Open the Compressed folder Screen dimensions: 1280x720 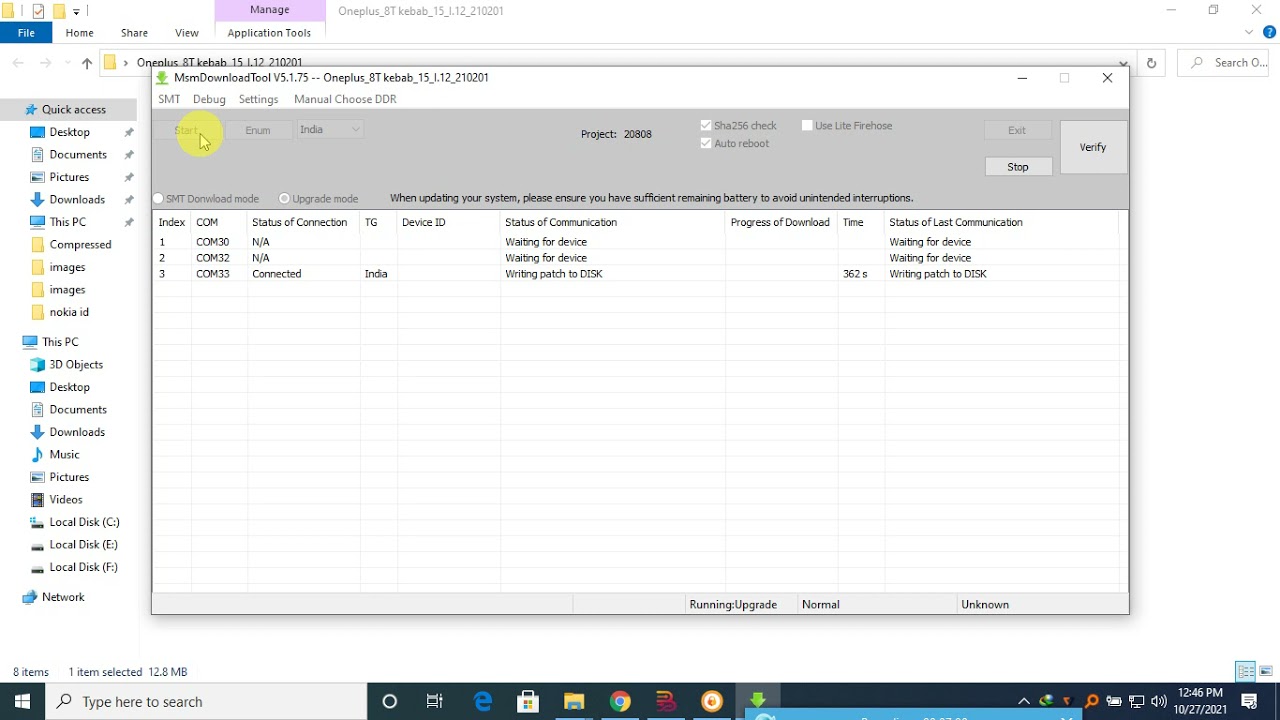80,245
